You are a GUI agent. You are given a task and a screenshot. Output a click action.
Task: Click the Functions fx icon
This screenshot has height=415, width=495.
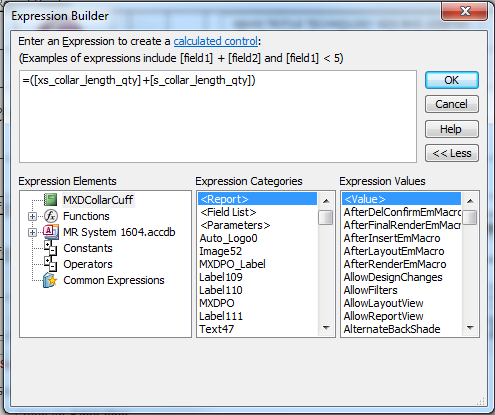pos(51,216)
